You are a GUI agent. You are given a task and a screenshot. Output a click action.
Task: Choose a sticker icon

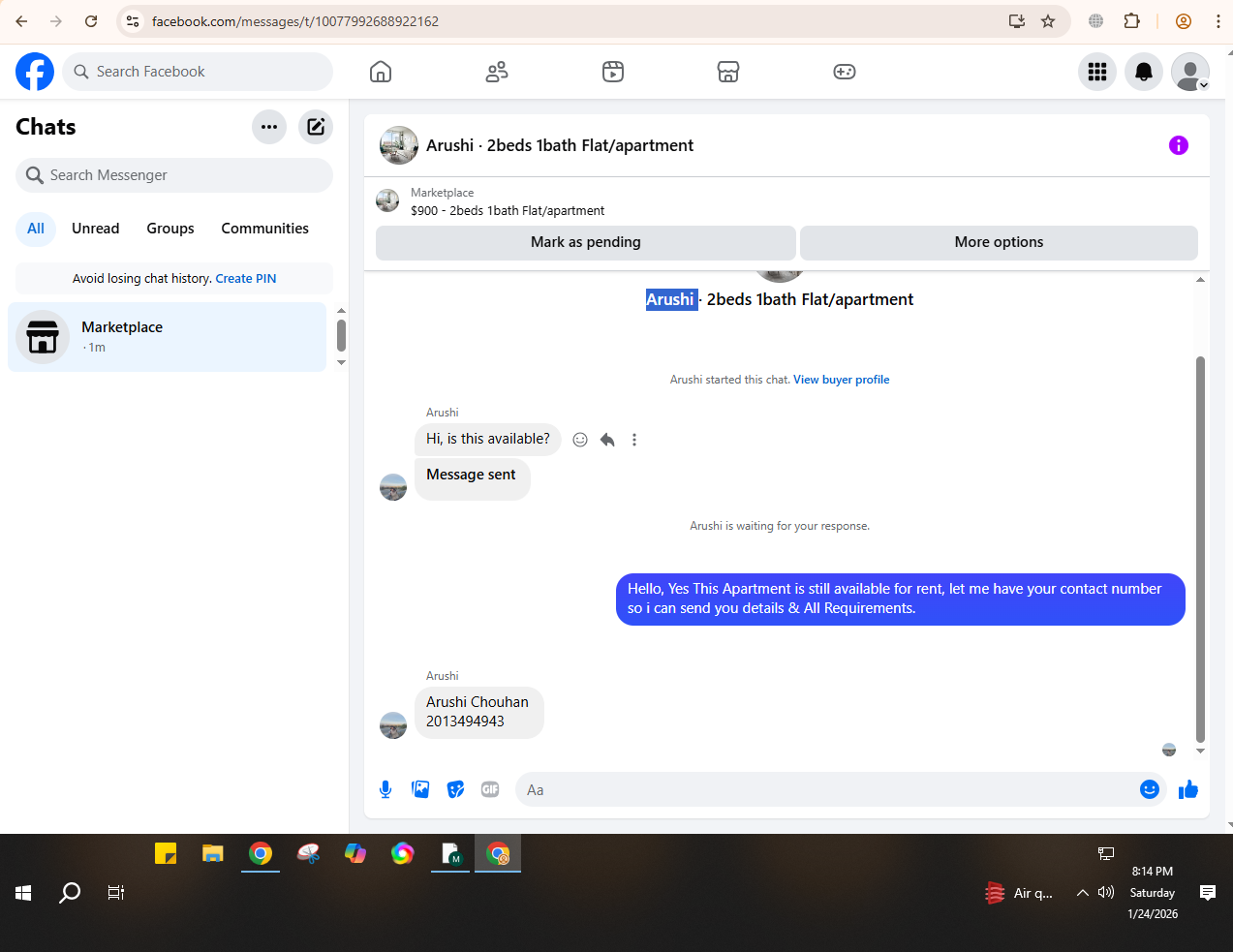coord(455,789)
